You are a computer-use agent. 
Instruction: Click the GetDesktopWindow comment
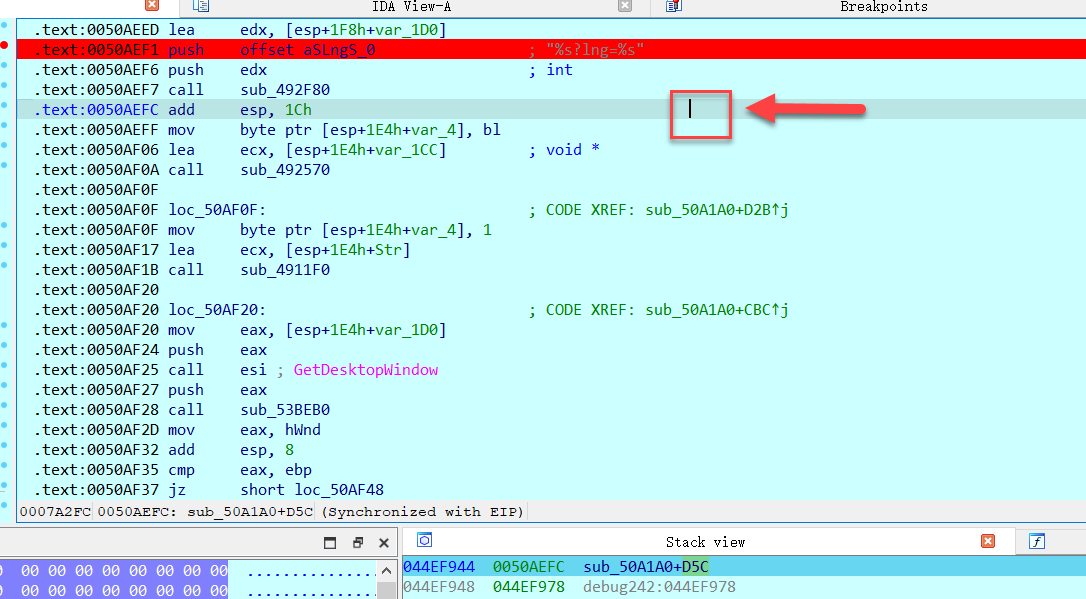coord(366,370)
